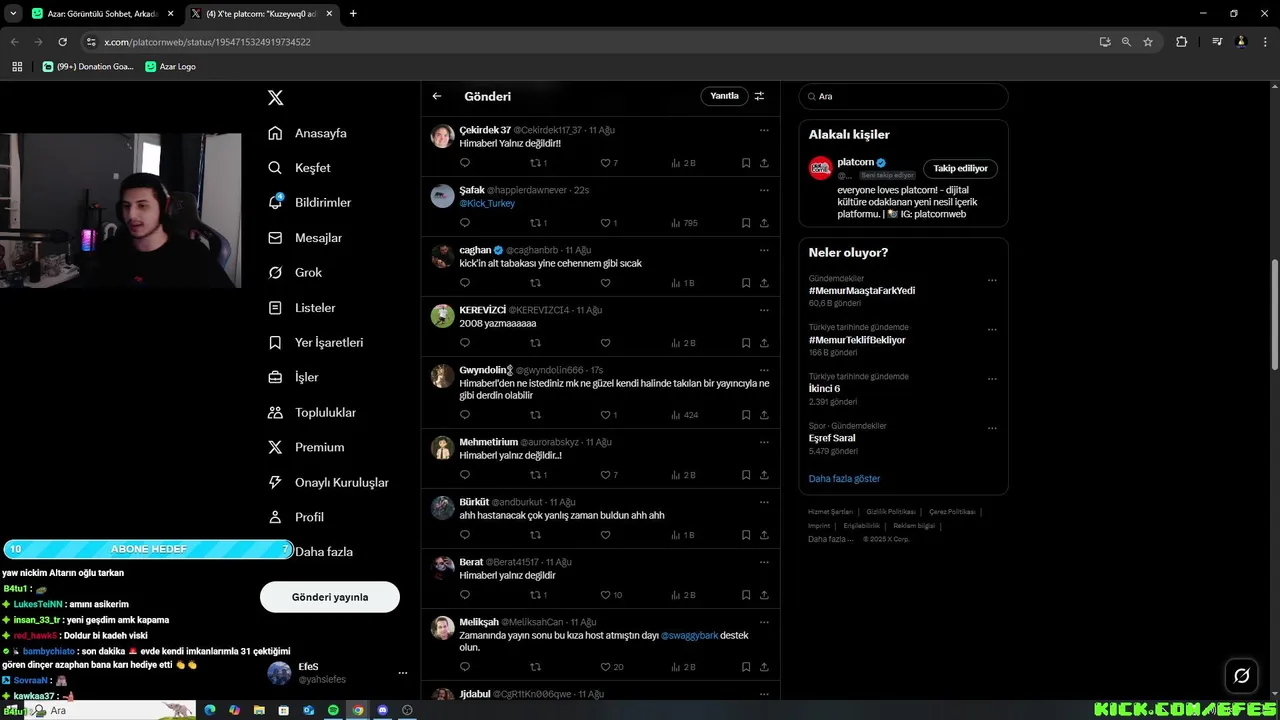Click Gönderi yayınla button
1280x720 pixels.
point(330,597)
